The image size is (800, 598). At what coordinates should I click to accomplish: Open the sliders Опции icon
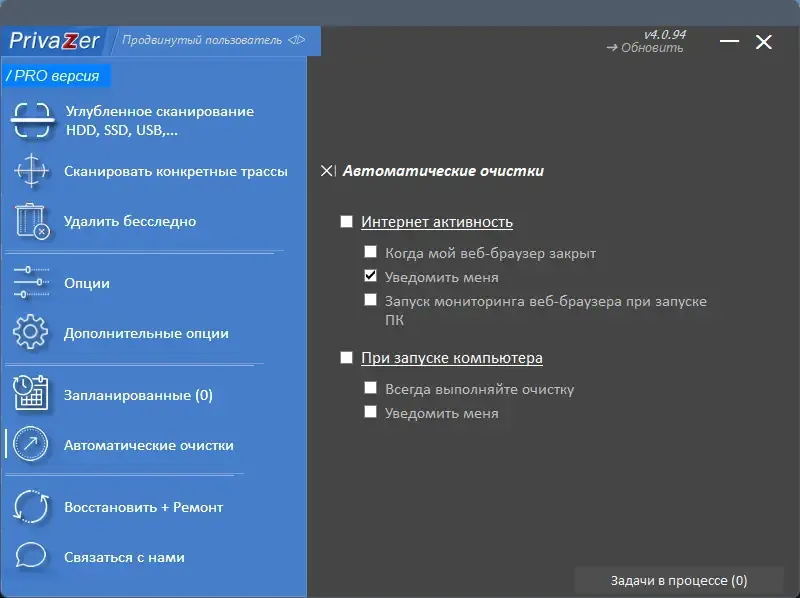32,283
